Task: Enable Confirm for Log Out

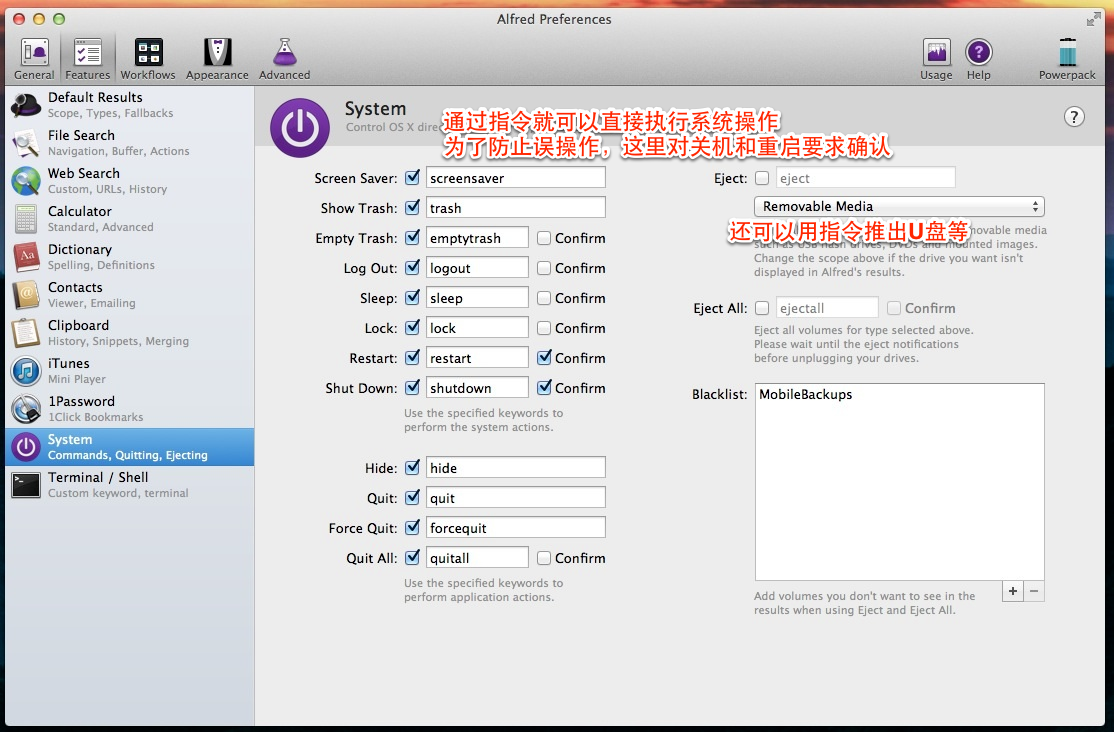Action: pos(544,268)
